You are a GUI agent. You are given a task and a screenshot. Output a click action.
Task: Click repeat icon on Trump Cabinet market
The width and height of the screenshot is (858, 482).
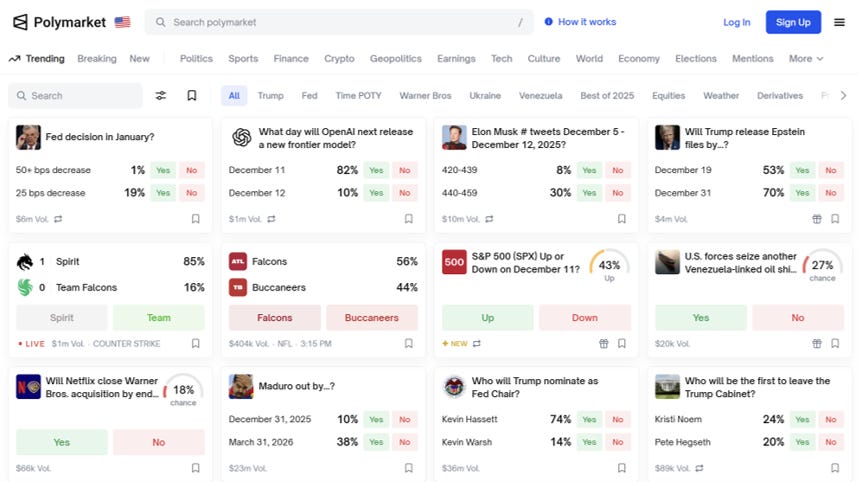(x=699, y=468)
